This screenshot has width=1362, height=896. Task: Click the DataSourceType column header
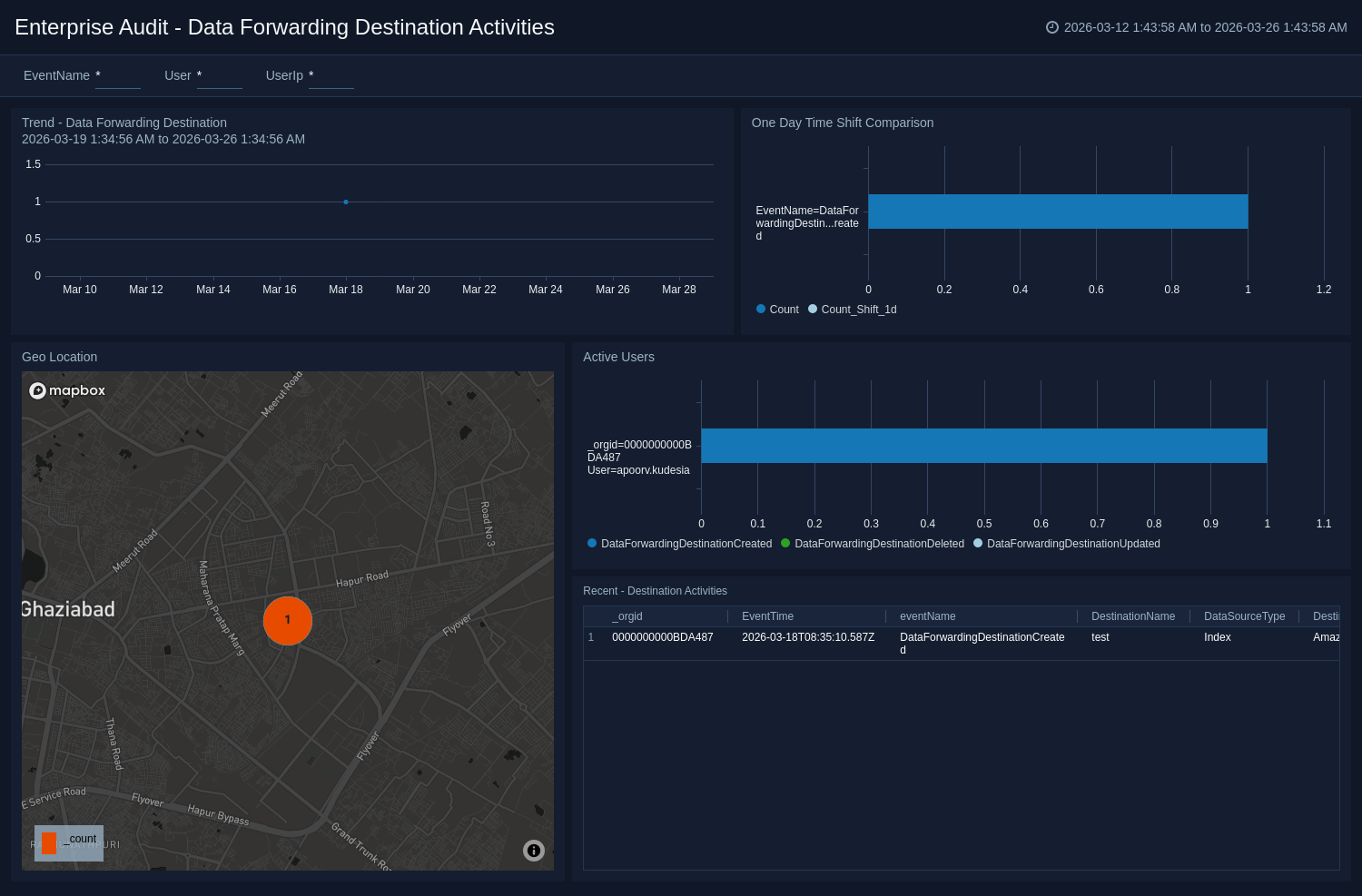point(1244,616)
